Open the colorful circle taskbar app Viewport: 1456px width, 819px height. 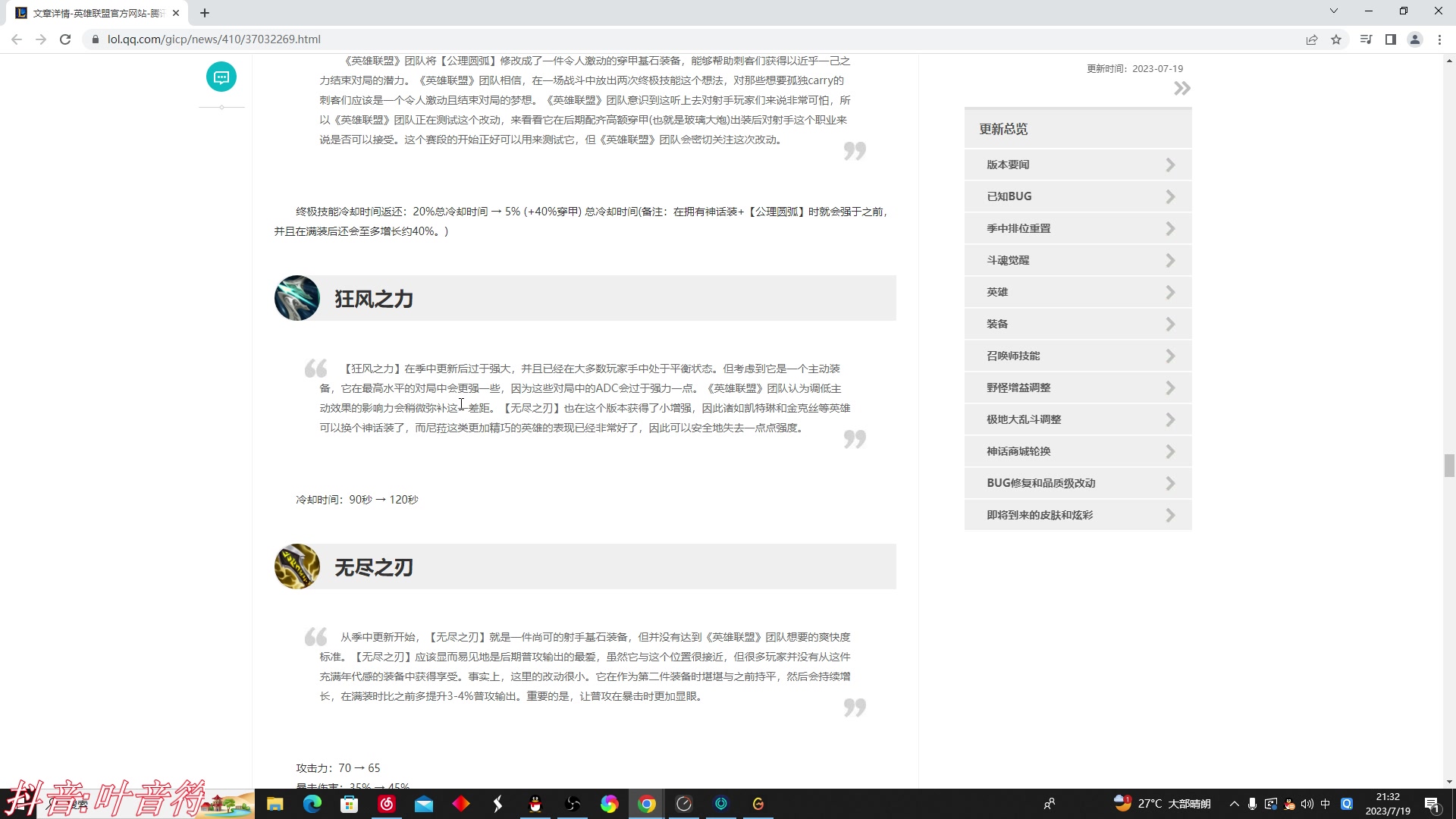[609, 804]
